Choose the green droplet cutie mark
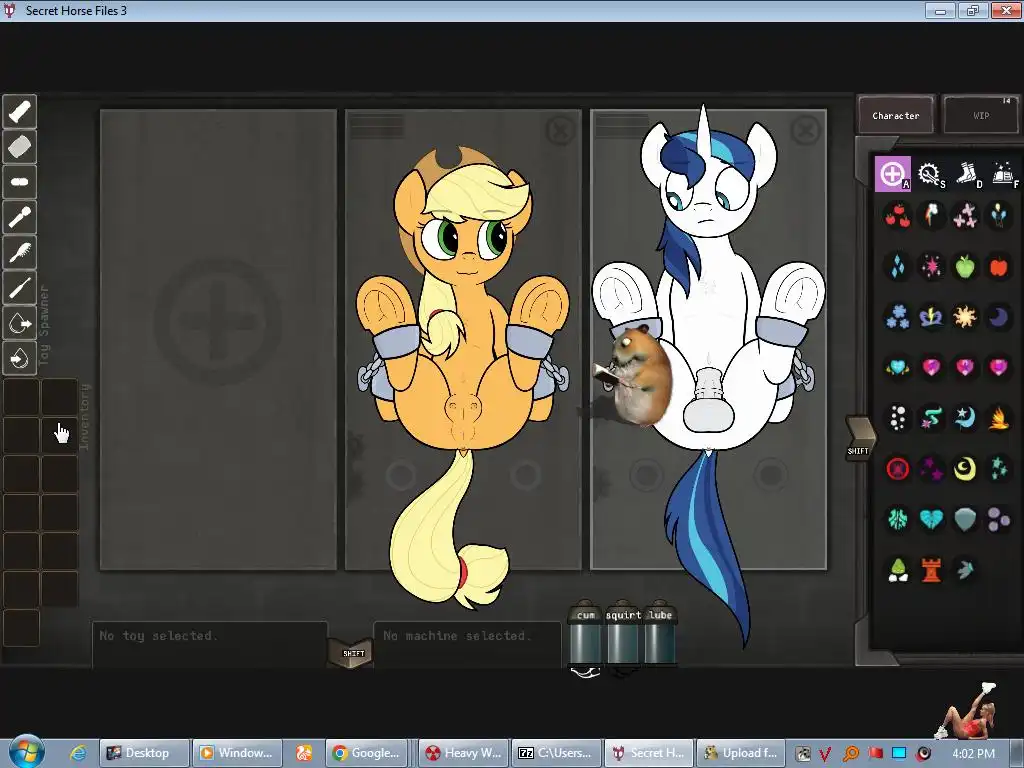This screenshot has width=1024, height=768. click(898, 569)
